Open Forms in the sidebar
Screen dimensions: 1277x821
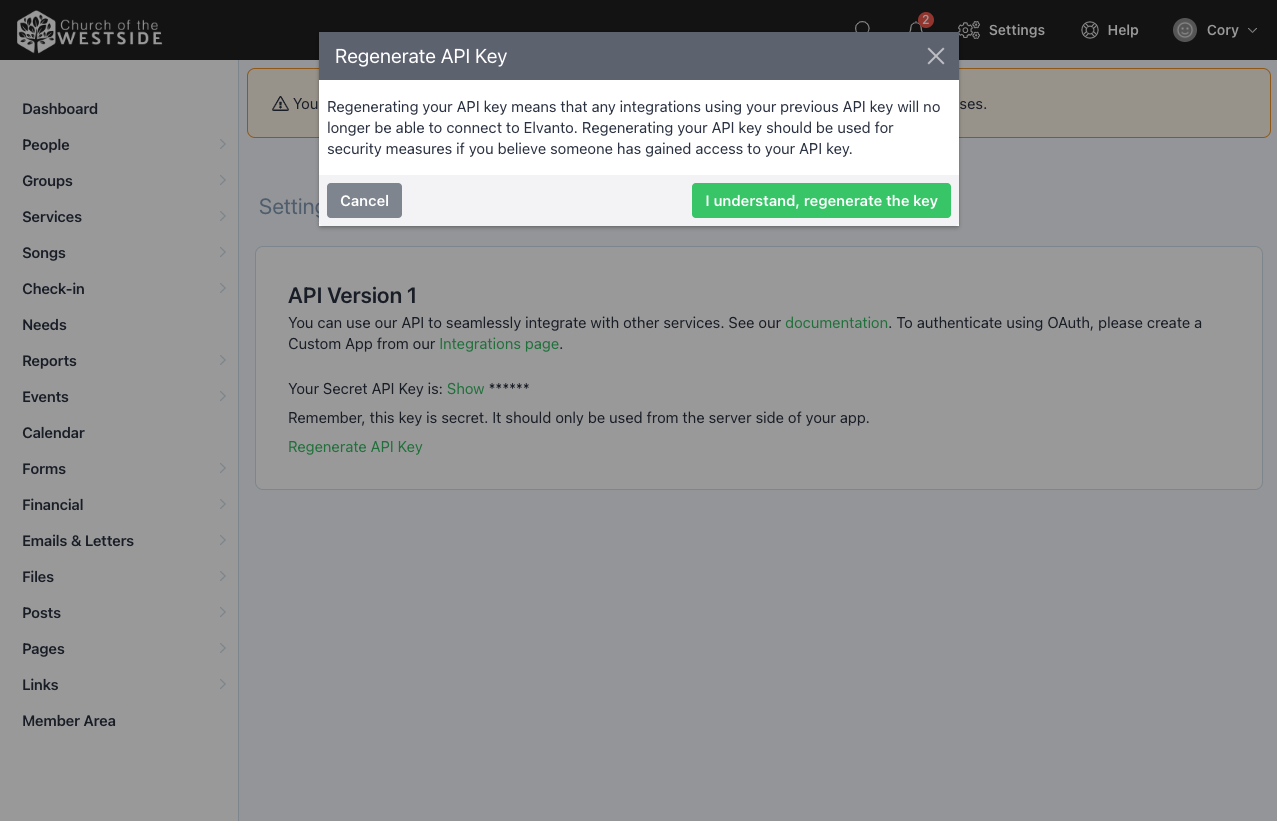[44, 469]
